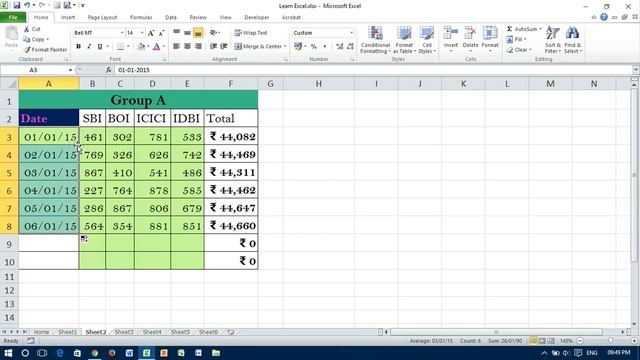Open Sort & Filter menu
640x360 pixels.
pyautogui.click(x=553, y=40)
